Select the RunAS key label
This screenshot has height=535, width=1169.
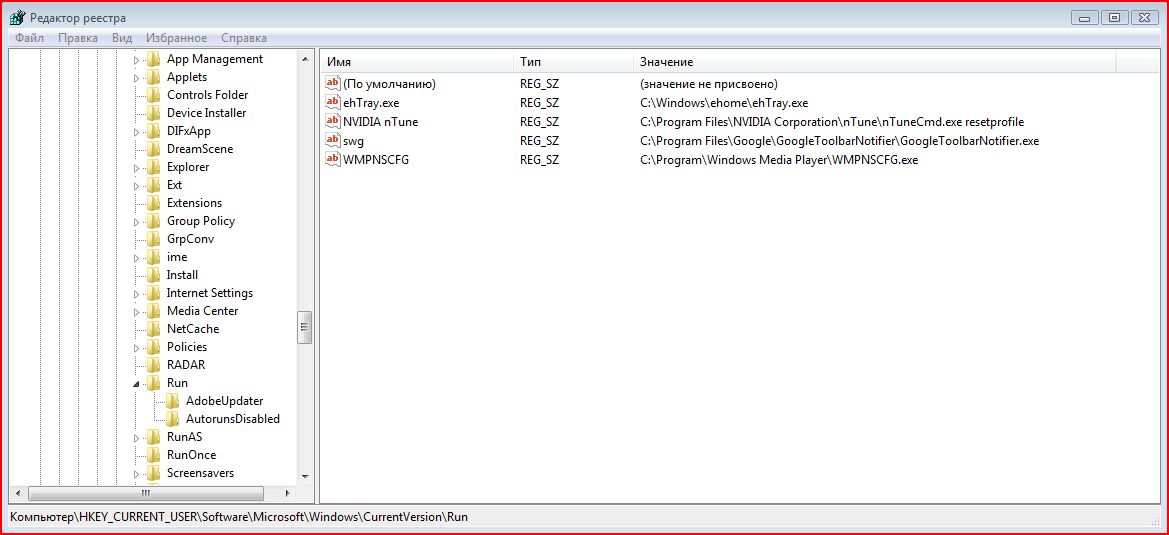(x=184, y=437)
